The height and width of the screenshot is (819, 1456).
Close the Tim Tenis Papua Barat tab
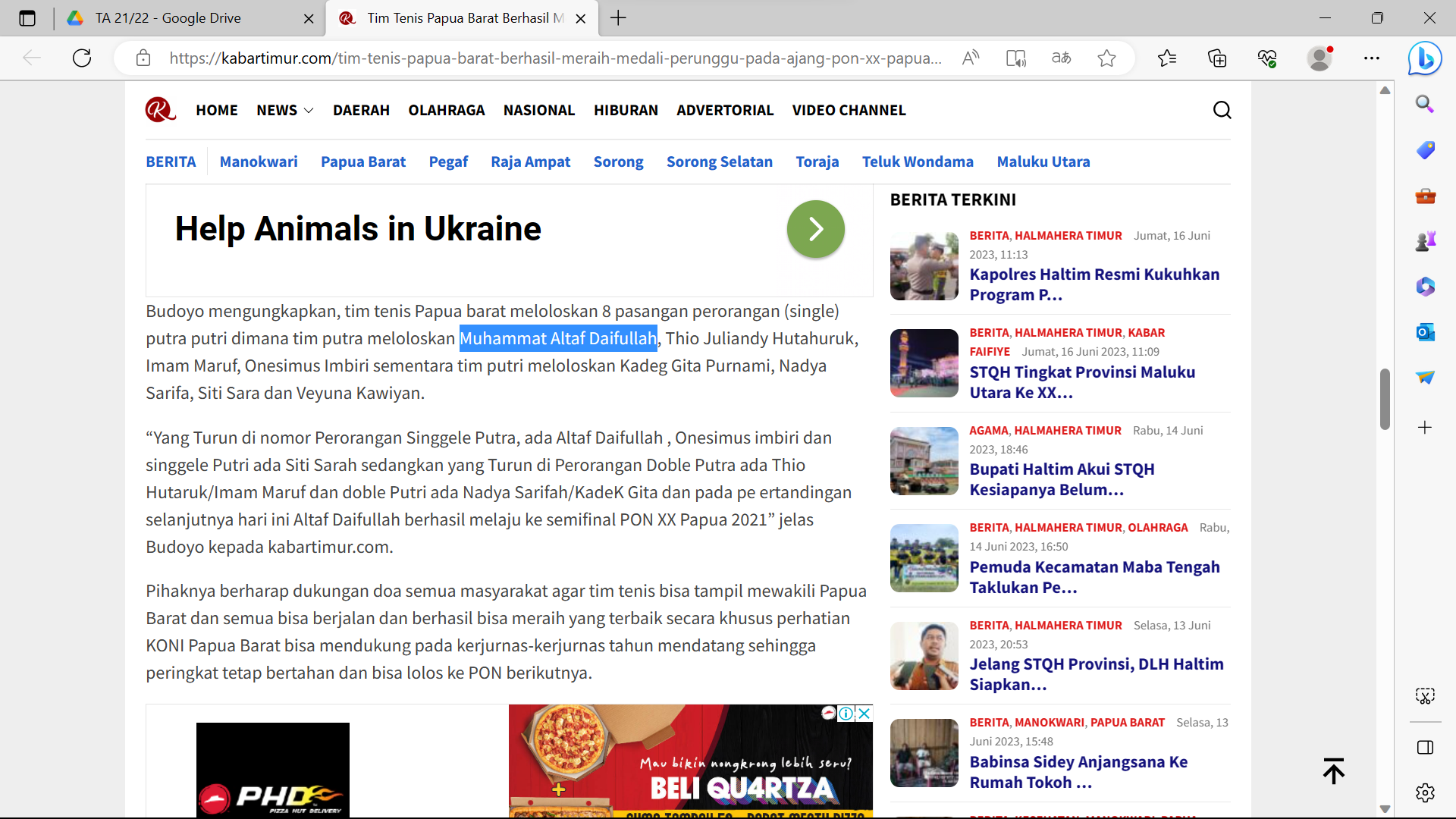tap(581, 18)
